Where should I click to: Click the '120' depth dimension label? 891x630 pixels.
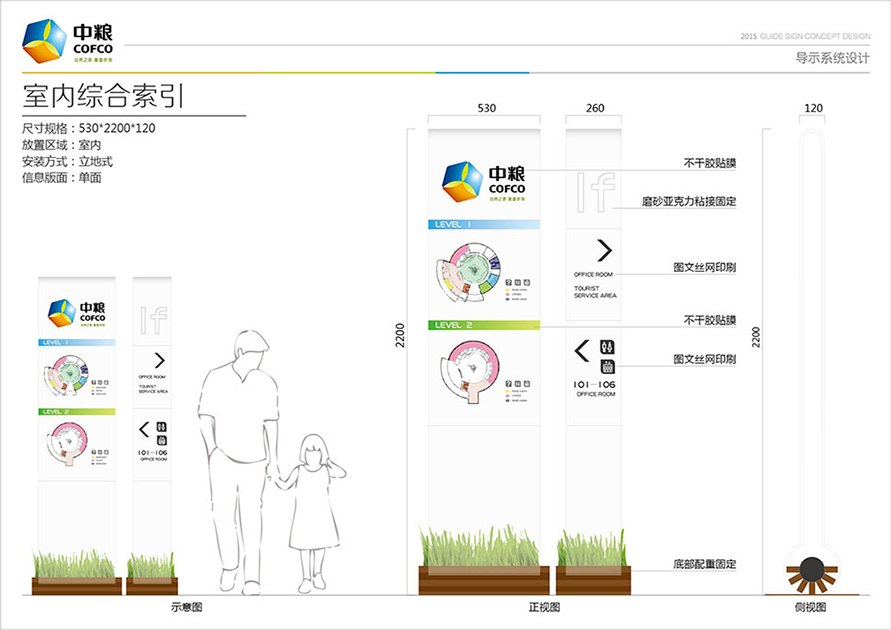pyautogui.click(x=813, y=108)
